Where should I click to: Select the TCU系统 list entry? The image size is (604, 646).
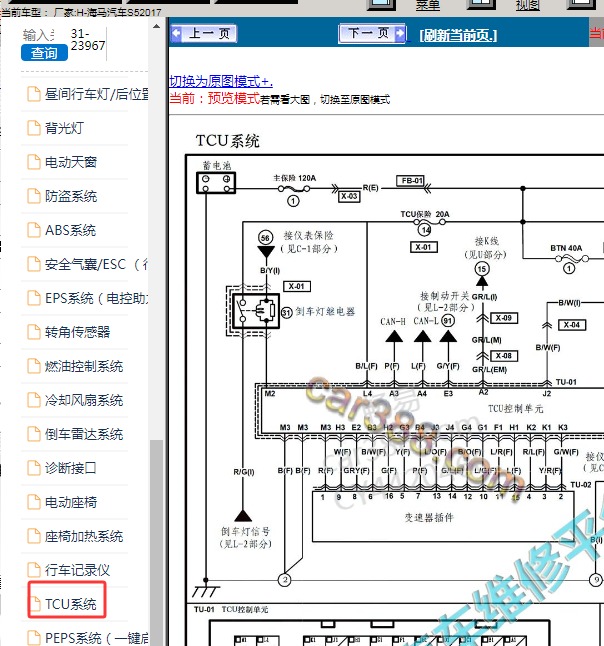tap(70, 604)
